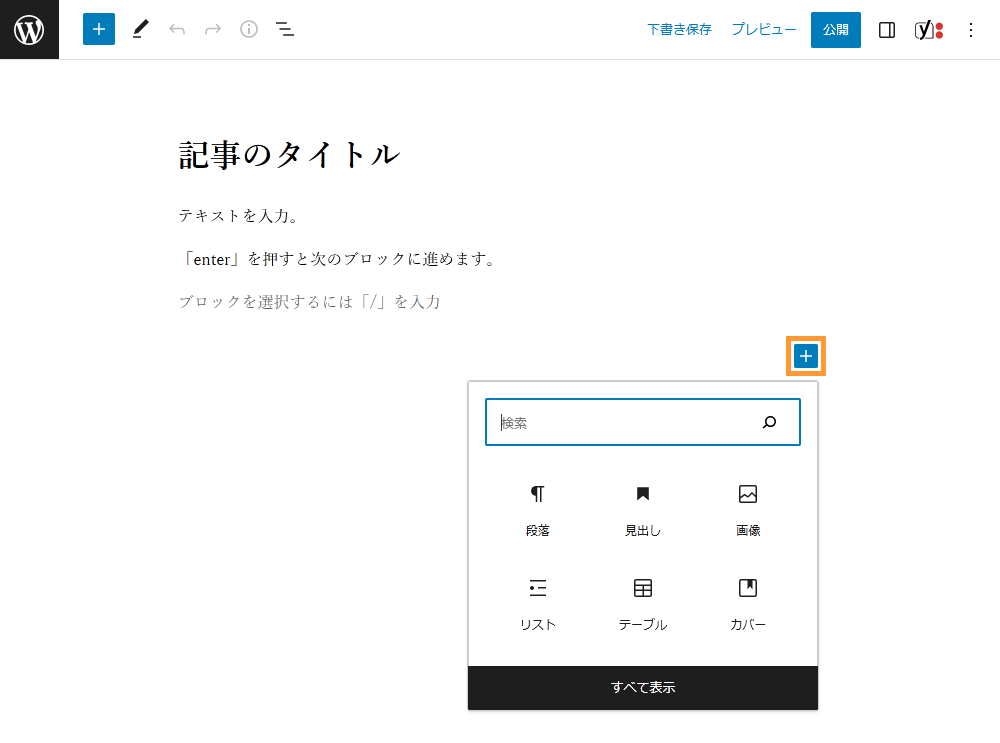
Task: Open プレビュー preview options
Action: [x=763, y=29]
